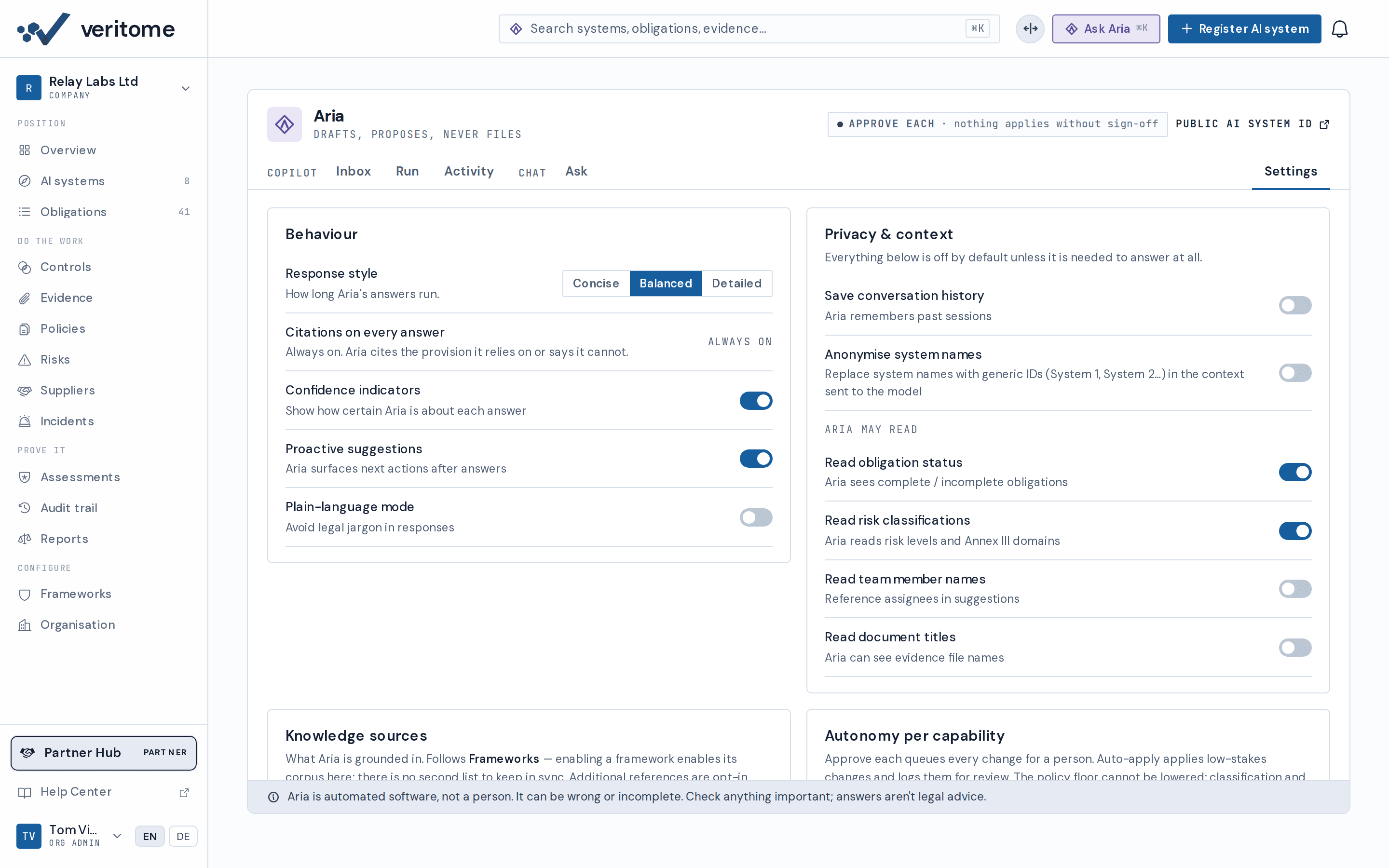Image resolution: width=1389 pixels, height=868 pixels.
Task: Open Overview grid icon in sidebar
Action: (25, 150)
